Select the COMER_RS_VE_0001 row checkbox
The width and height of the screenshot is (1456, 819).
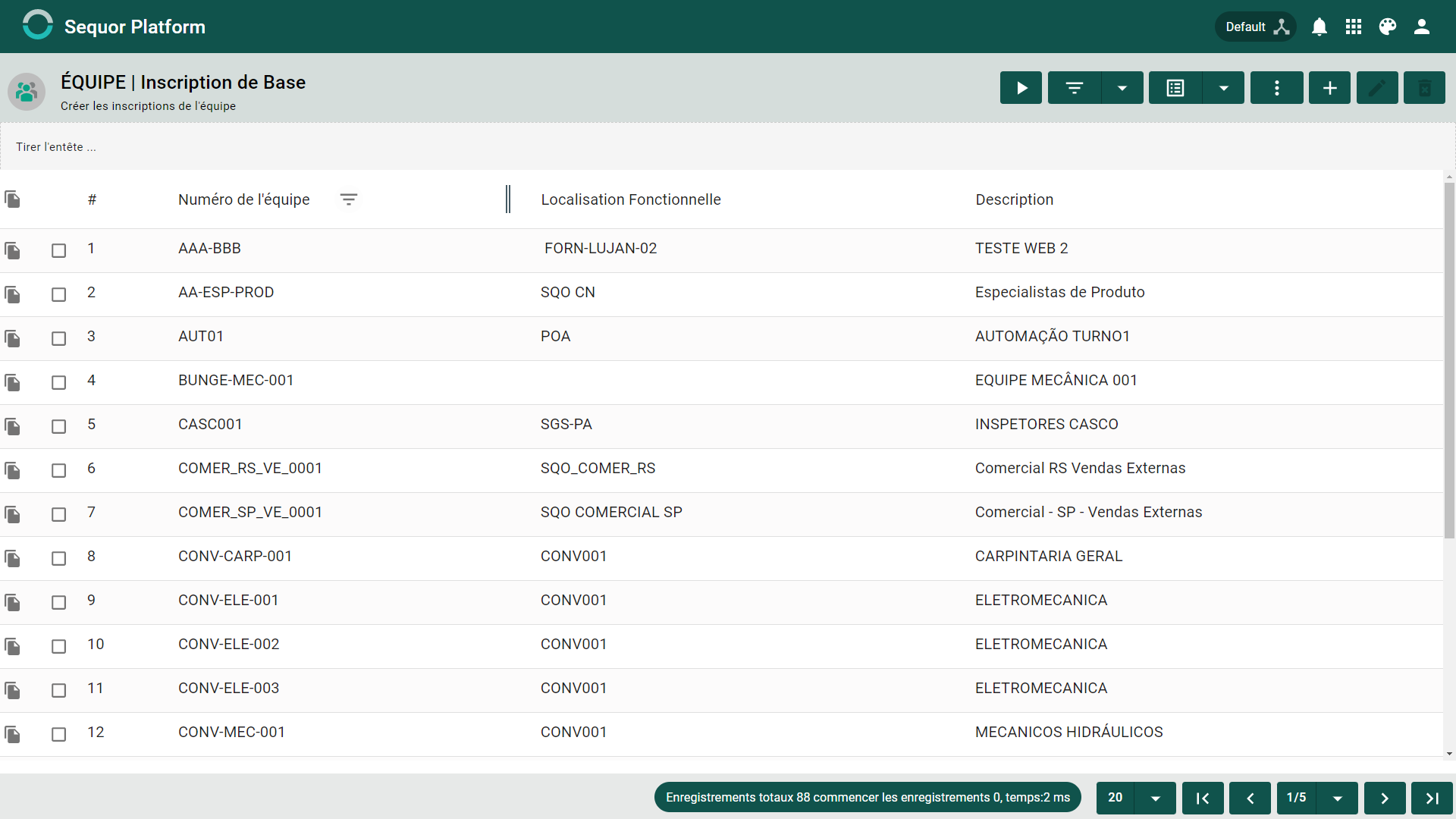click(x=58, y=470)
